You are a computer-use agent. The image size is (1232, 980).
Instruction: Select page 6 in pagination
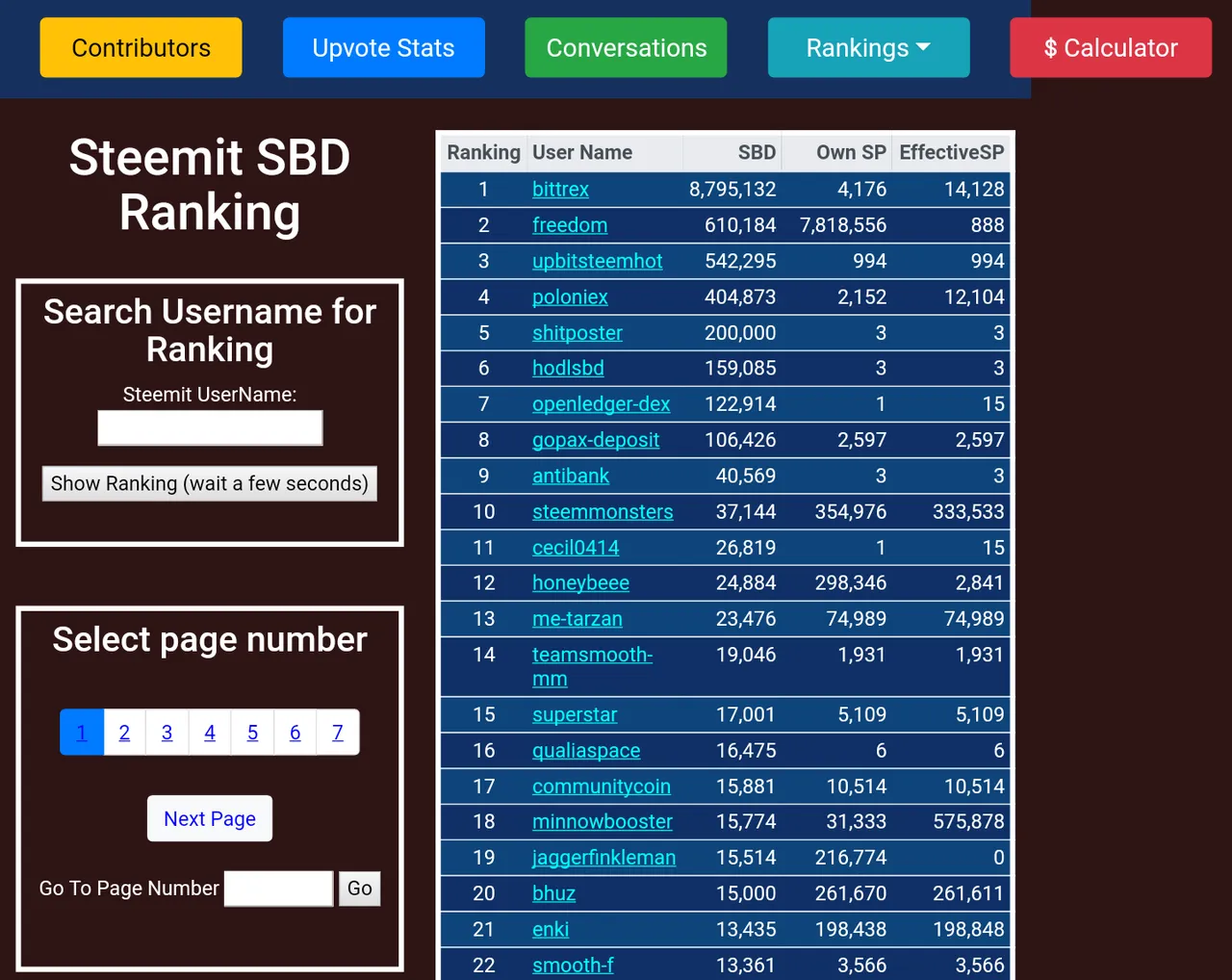click(295, 733)
